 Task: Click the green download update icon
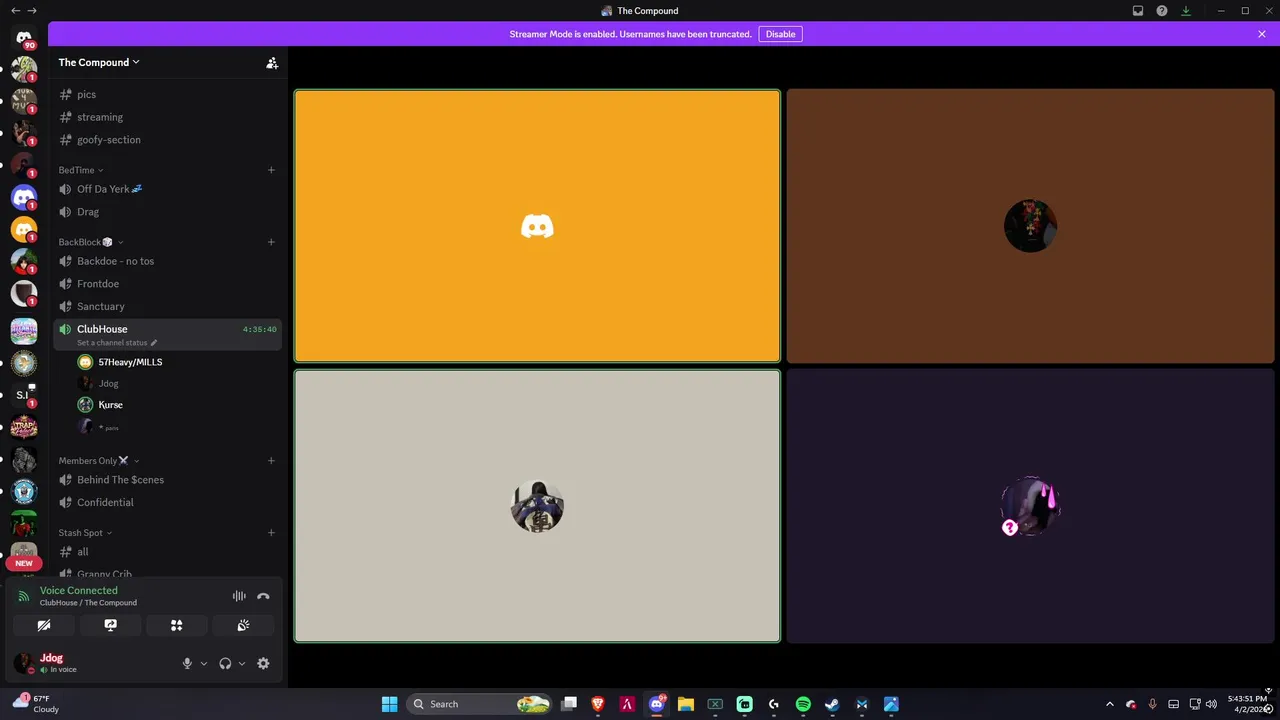[1186, 11]
